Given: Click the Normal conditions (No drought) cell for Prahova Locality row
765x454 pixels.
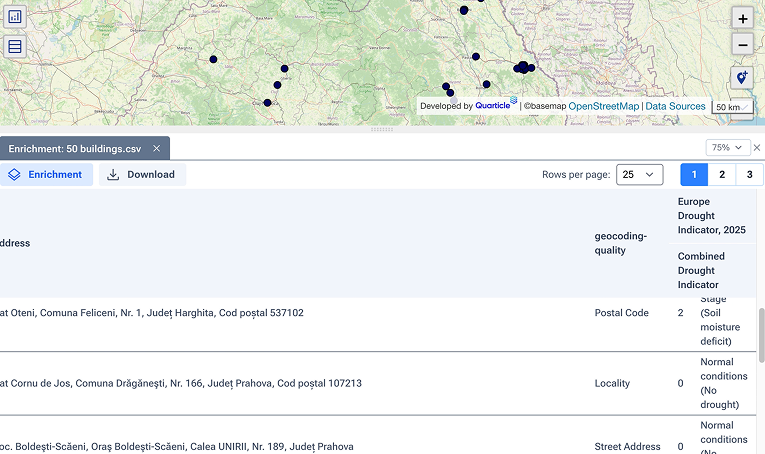Looking at the screenshot, I should click(x=724, y=383).
